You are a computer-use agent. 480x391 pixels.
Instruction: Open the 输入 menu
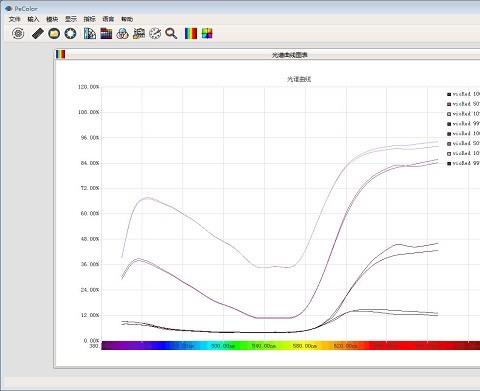tap(33, 19)
